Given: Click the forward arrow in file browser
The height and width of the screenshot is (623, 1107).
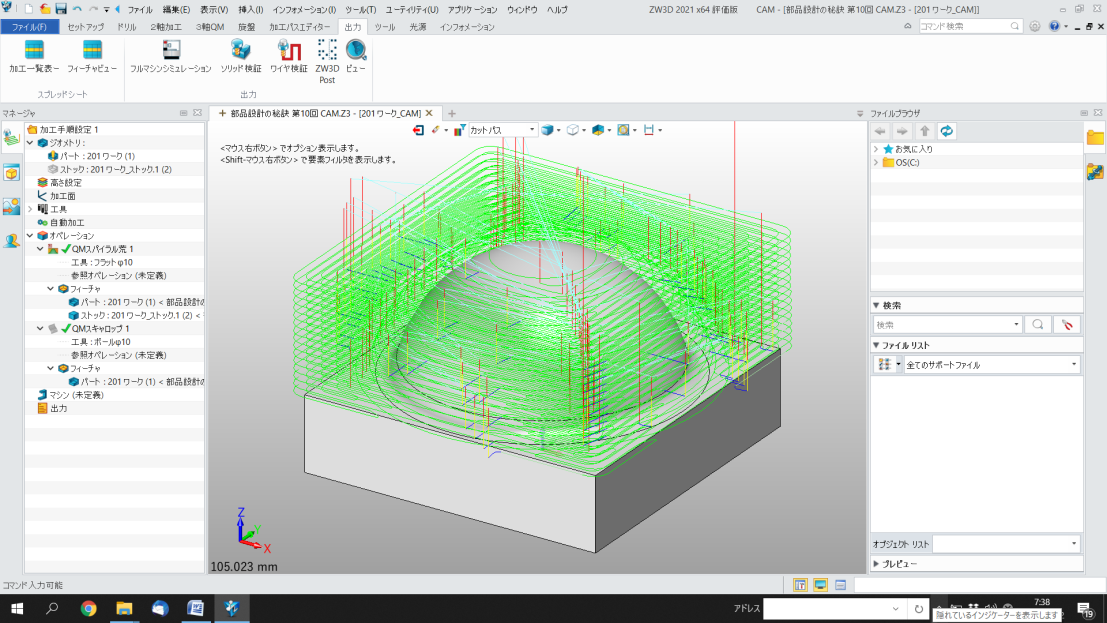Looking at the screenshot, I should (902, 131).
